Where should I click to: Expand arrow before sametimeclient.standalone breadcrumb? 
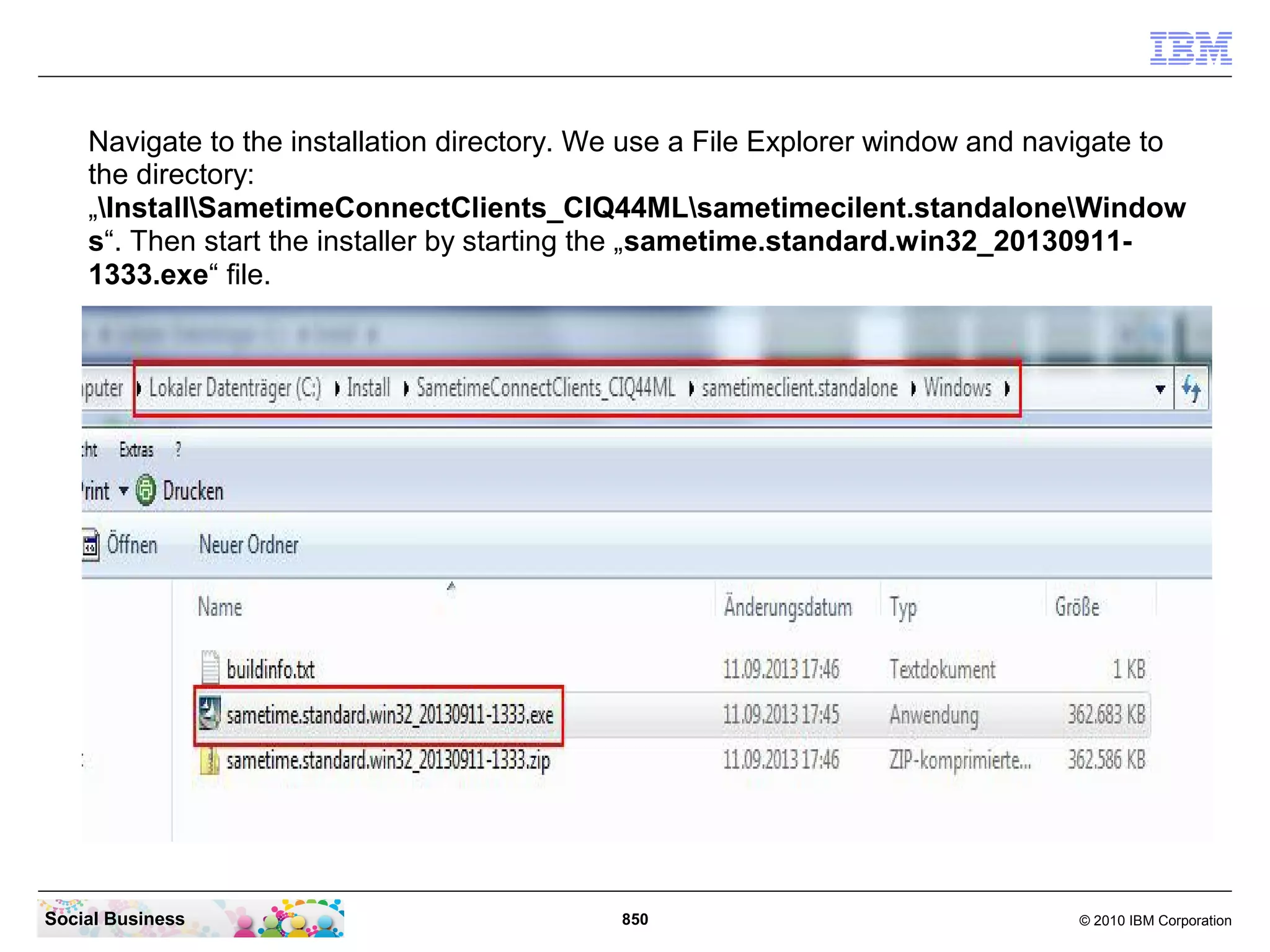[691, 389]
